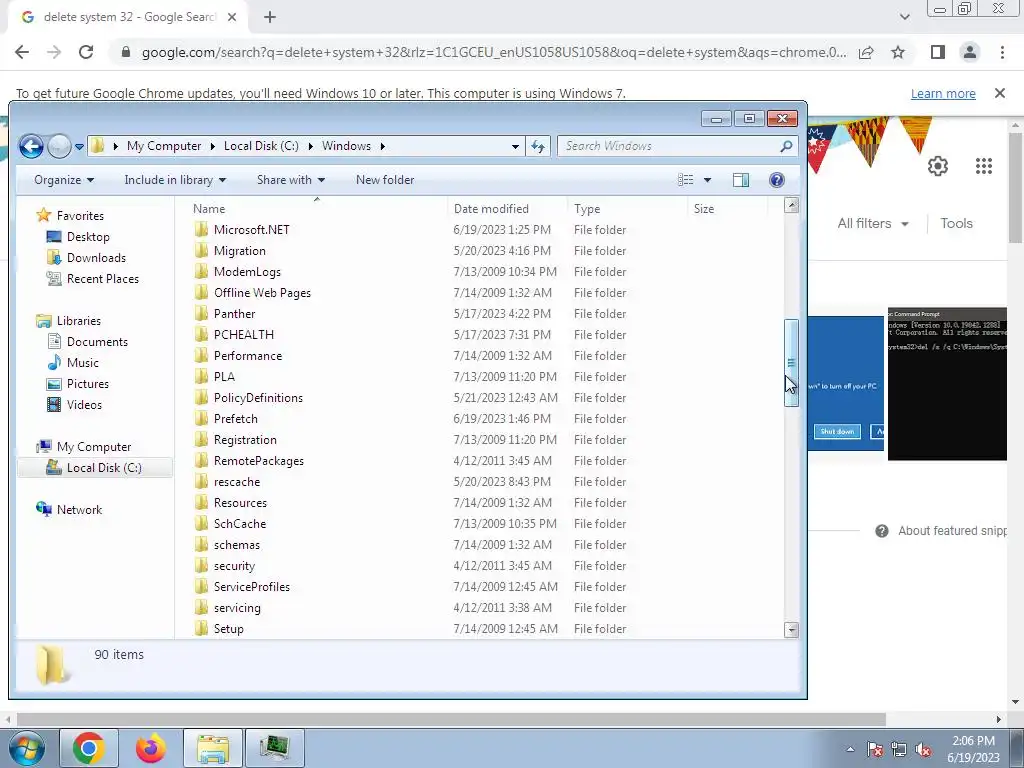Create a New folder
This screenshot has height=768, width=1024.
(385, 180)
